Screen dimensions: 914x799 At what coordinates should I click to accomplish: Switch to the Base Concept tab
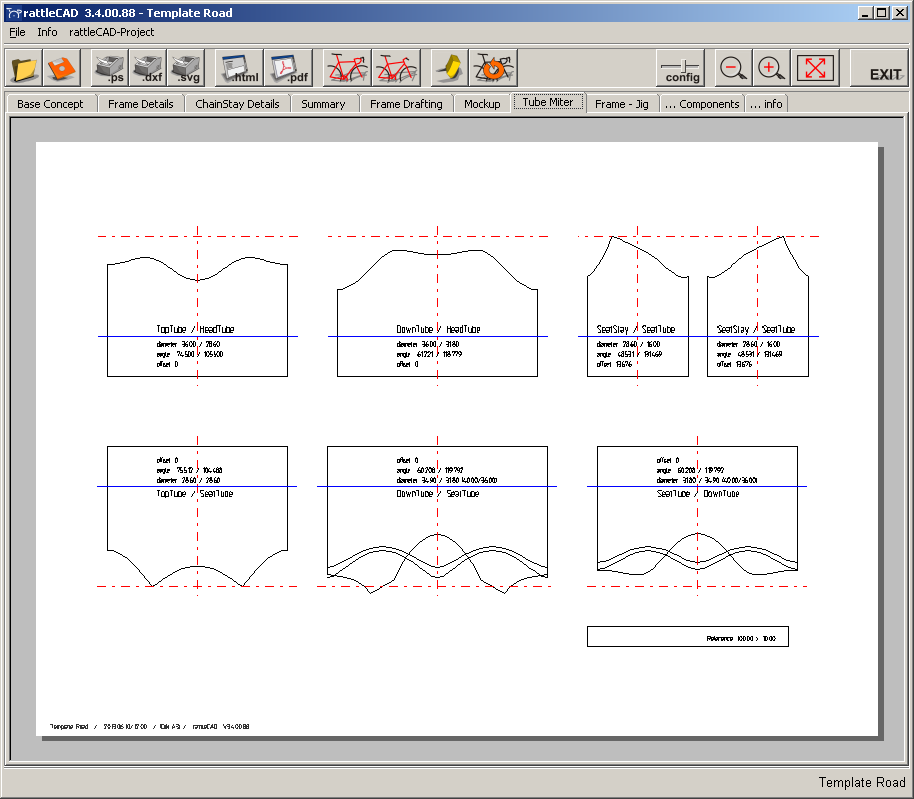50,104
